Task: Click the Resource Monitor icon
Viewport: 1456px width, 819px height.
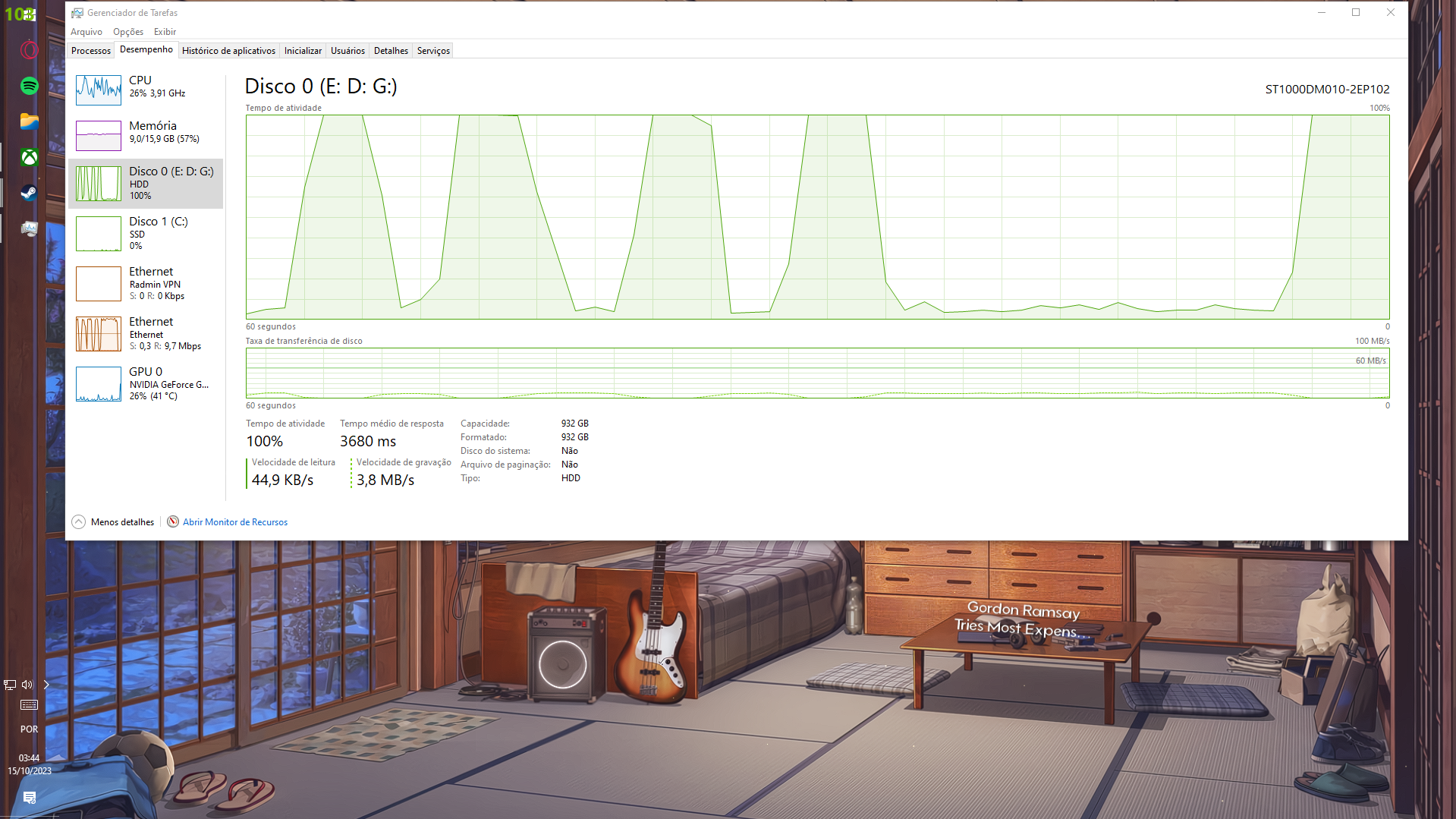Action: (173, 522)
